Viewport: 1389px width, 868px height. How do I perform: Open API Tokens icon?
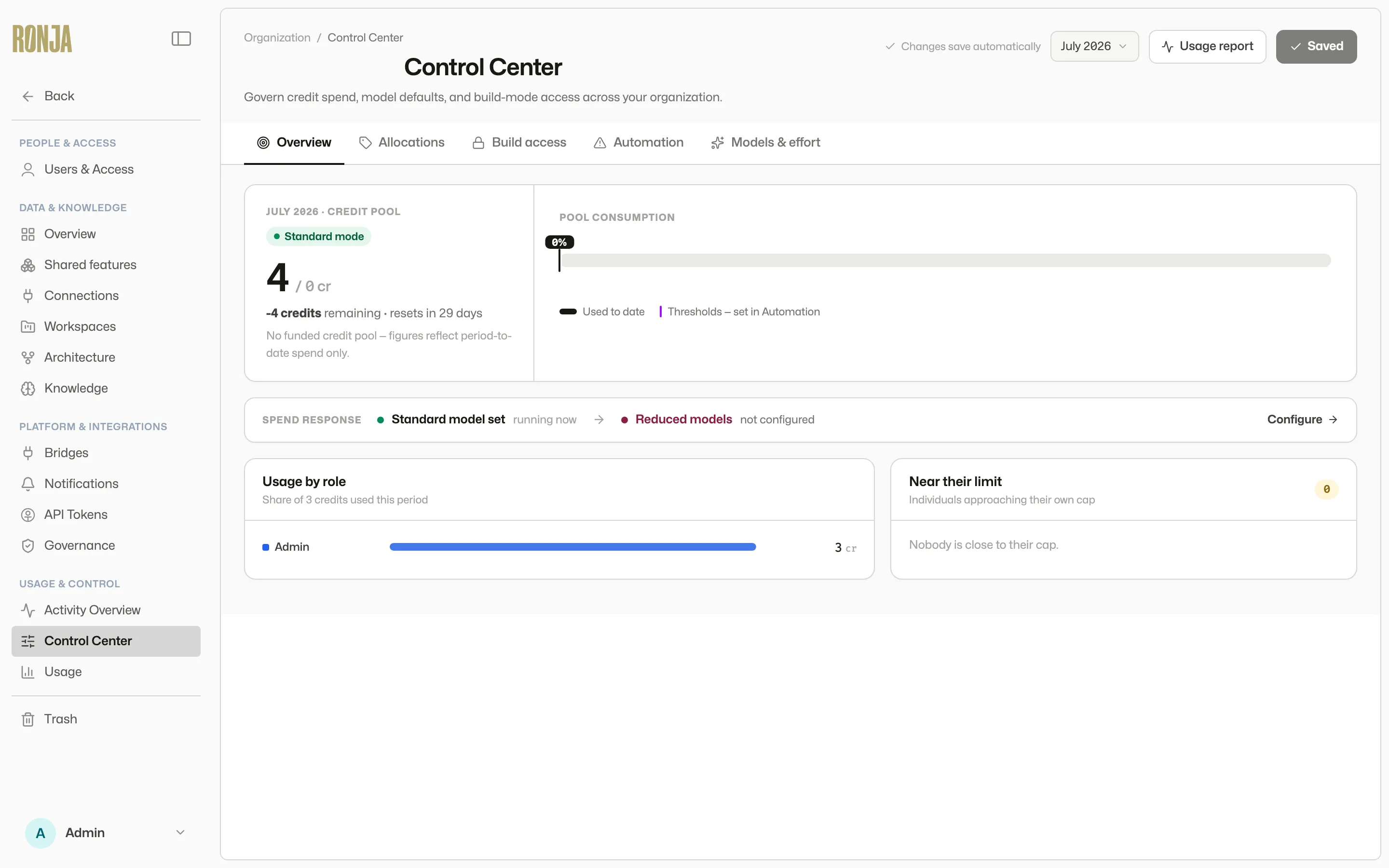click(x=27, y=515)
